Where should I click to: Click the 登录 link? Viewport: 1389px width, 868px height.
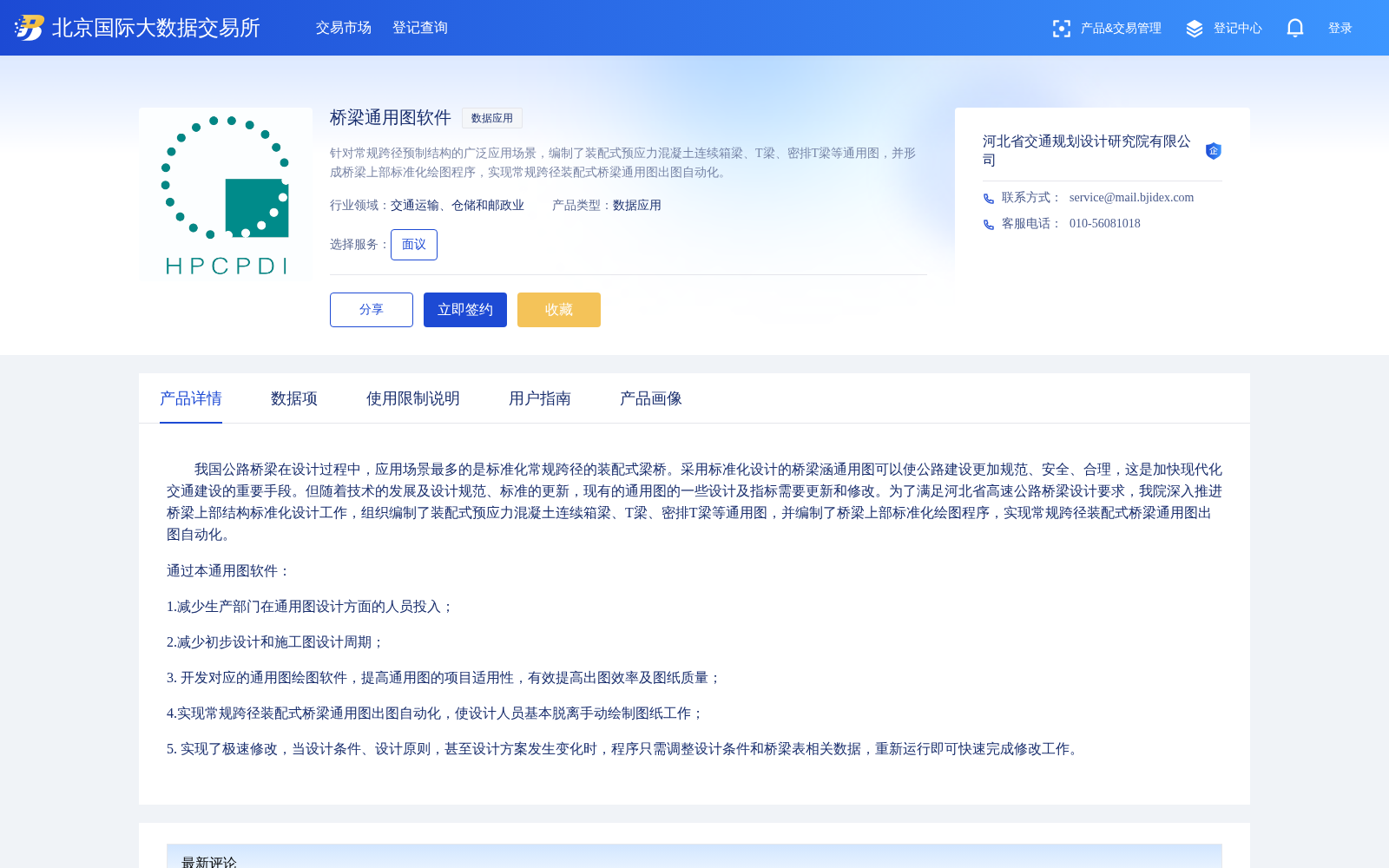1340,29
